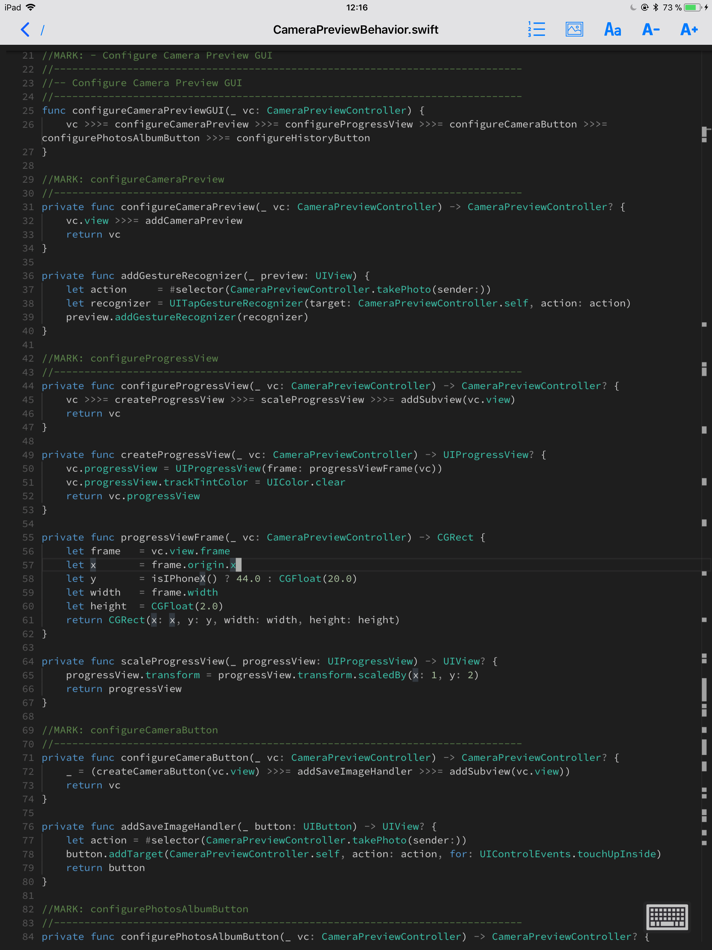Tap 'scaleProgressView' on line 45
712x950 pixels.
313,399
